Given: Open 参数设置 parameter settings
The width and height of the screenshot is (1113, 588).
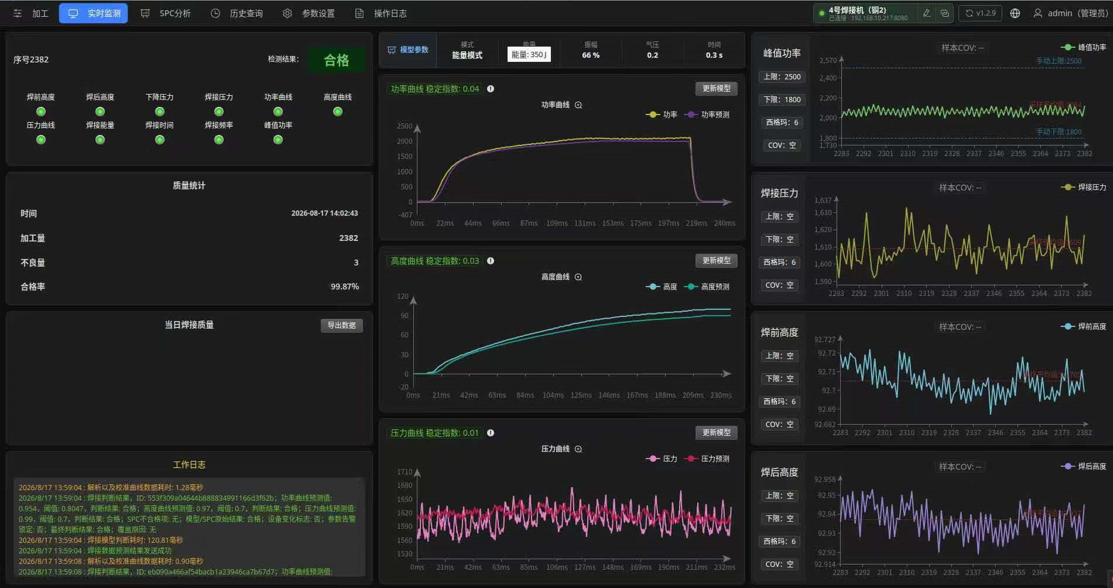Looking at the screenshot, I should click(x=308, y=13).
